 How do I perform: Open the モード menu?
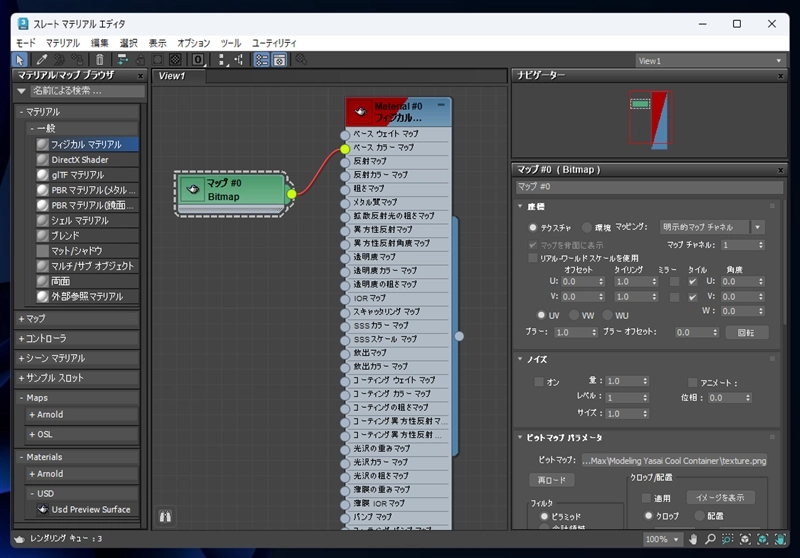(26, 43)
